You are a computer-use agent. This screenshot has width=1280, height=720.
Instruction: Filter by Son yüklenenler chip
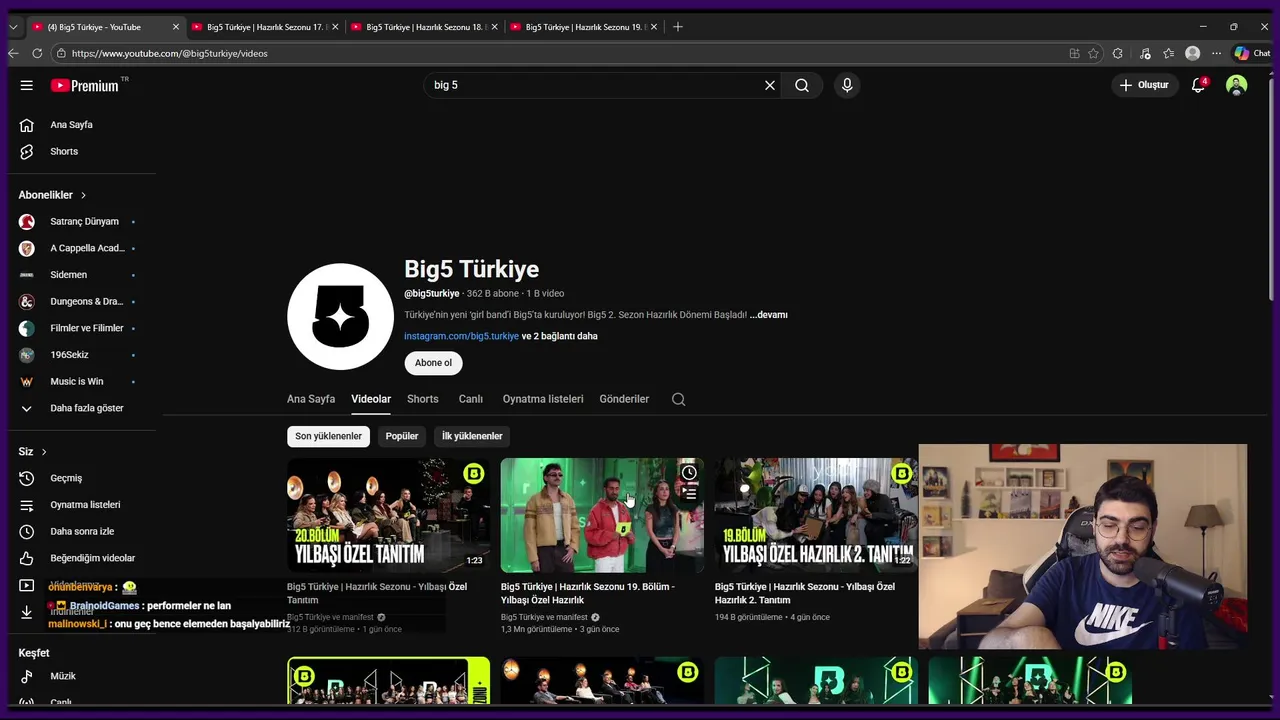[x=328, y=436]
